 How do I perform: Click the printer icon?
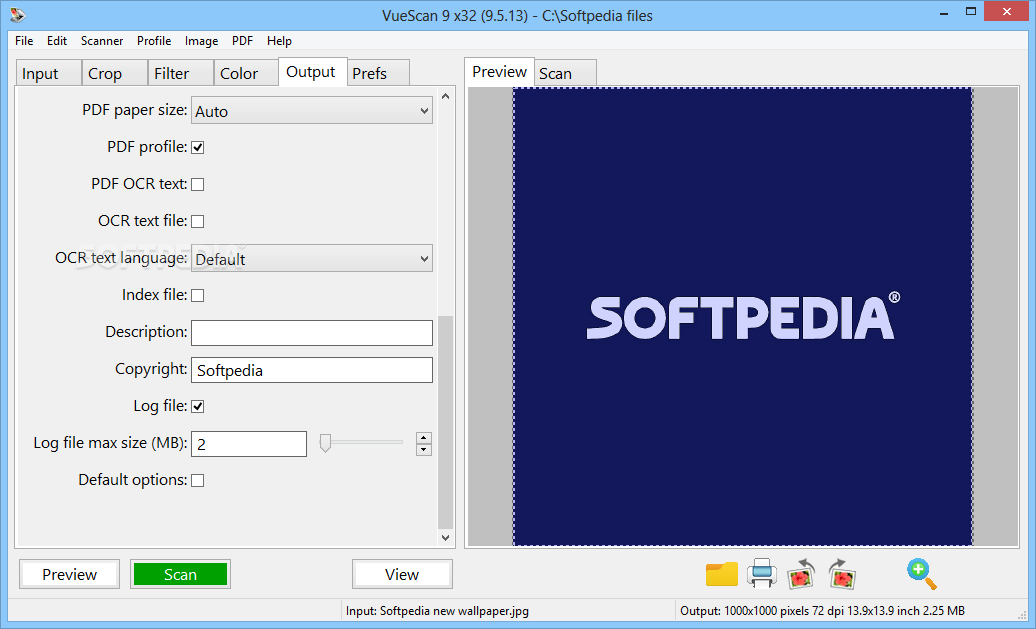(x=761, y=574)
